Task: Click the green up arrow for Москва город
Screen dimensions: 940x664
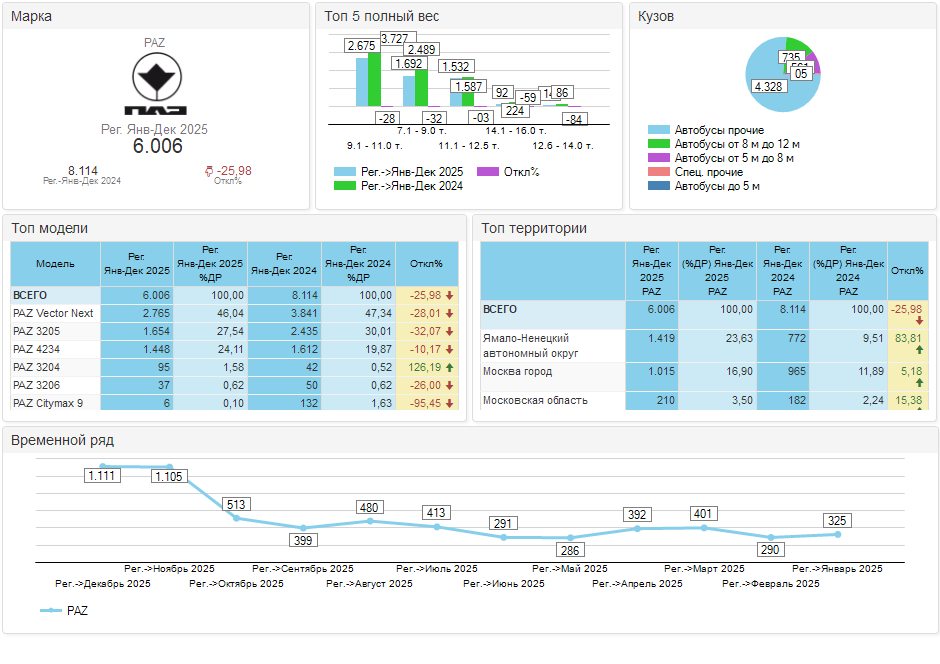Action: click(x=919, y=383)
